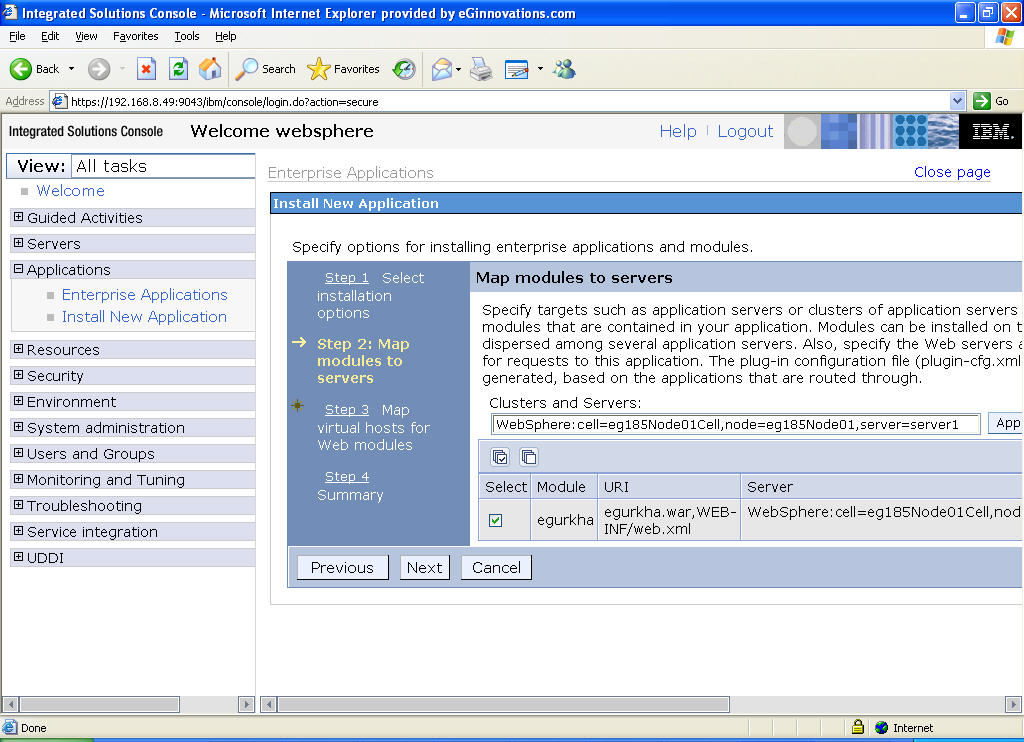Click the Internet zone globe icon

[882, 727]
